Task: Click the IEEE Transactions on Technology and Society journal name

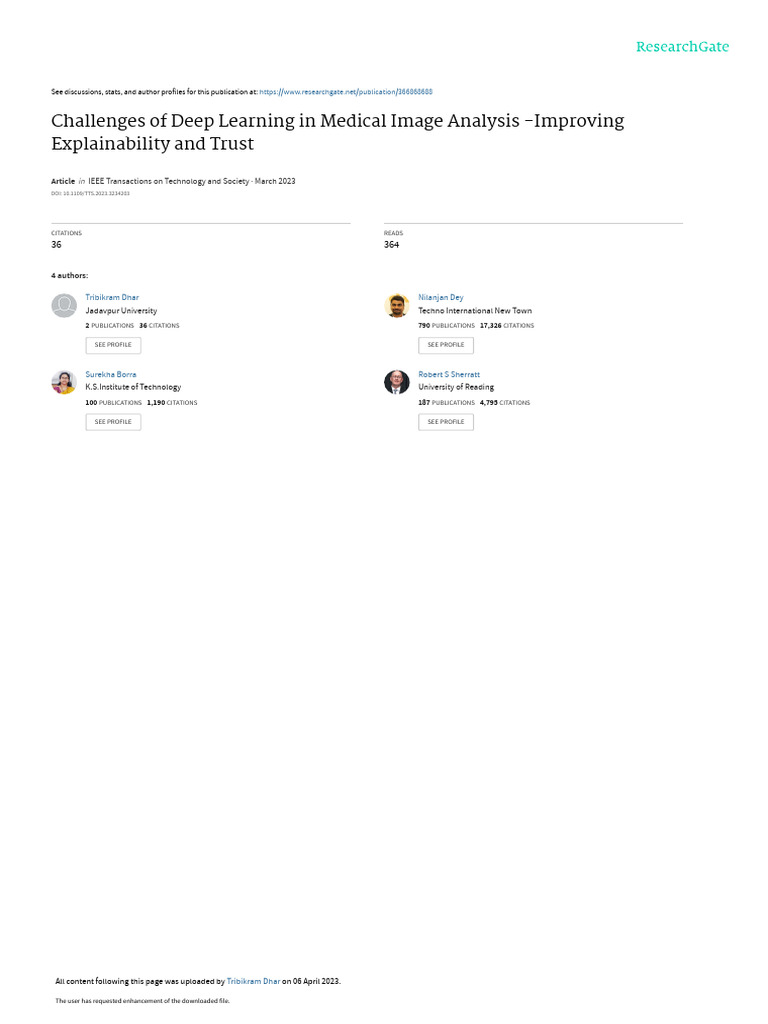Action: pos(169,181)
